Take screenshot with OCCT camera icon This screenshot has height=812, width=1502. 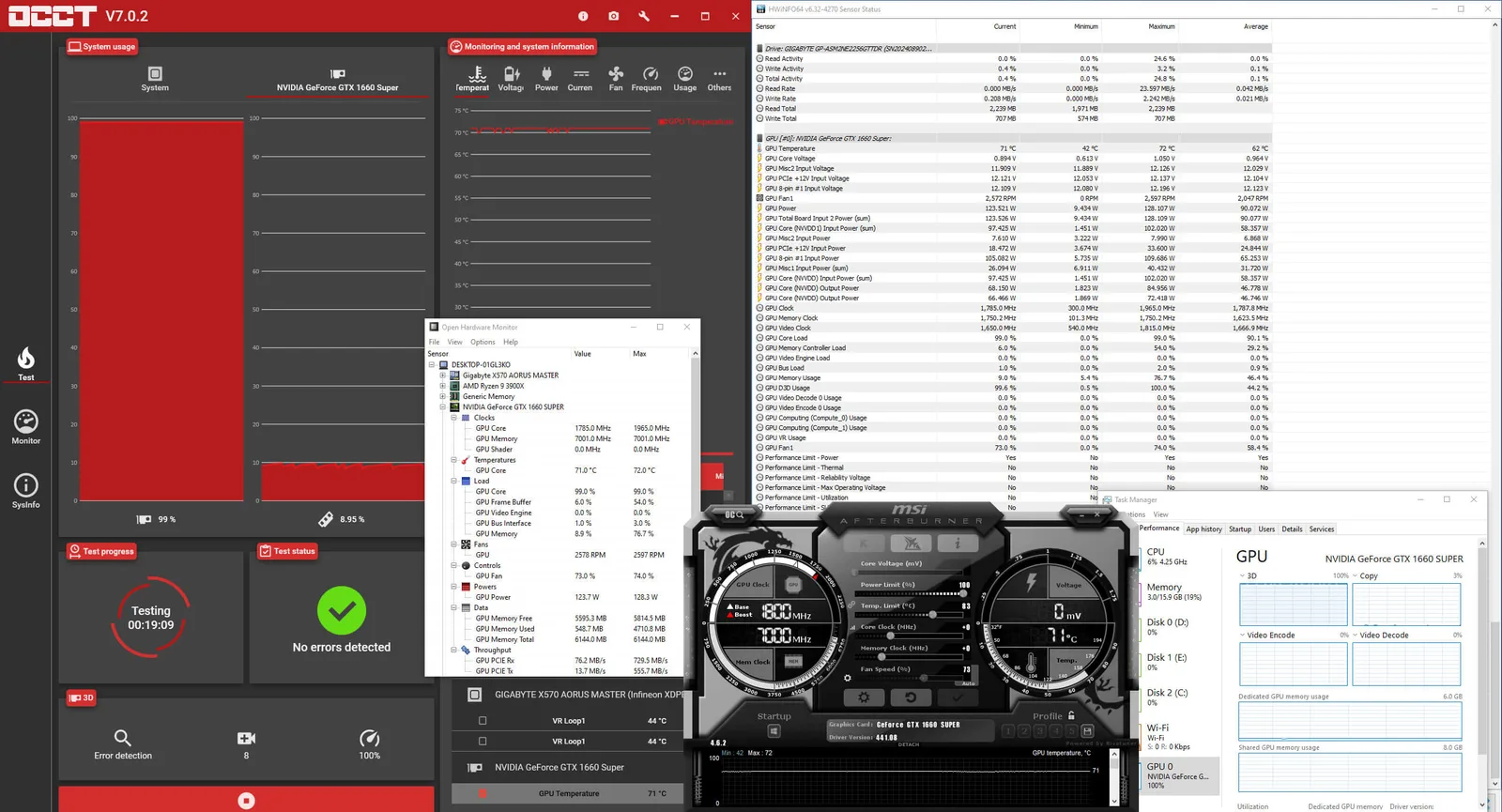[613, 16]
